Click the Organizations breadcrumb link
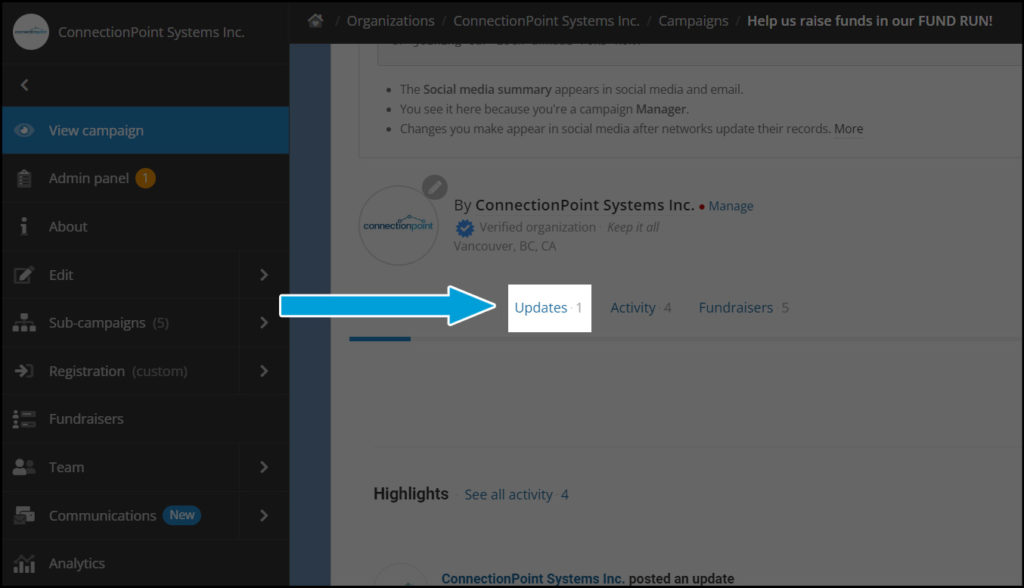The width and height of the screenshot is (1024, 588). point(391,21)
